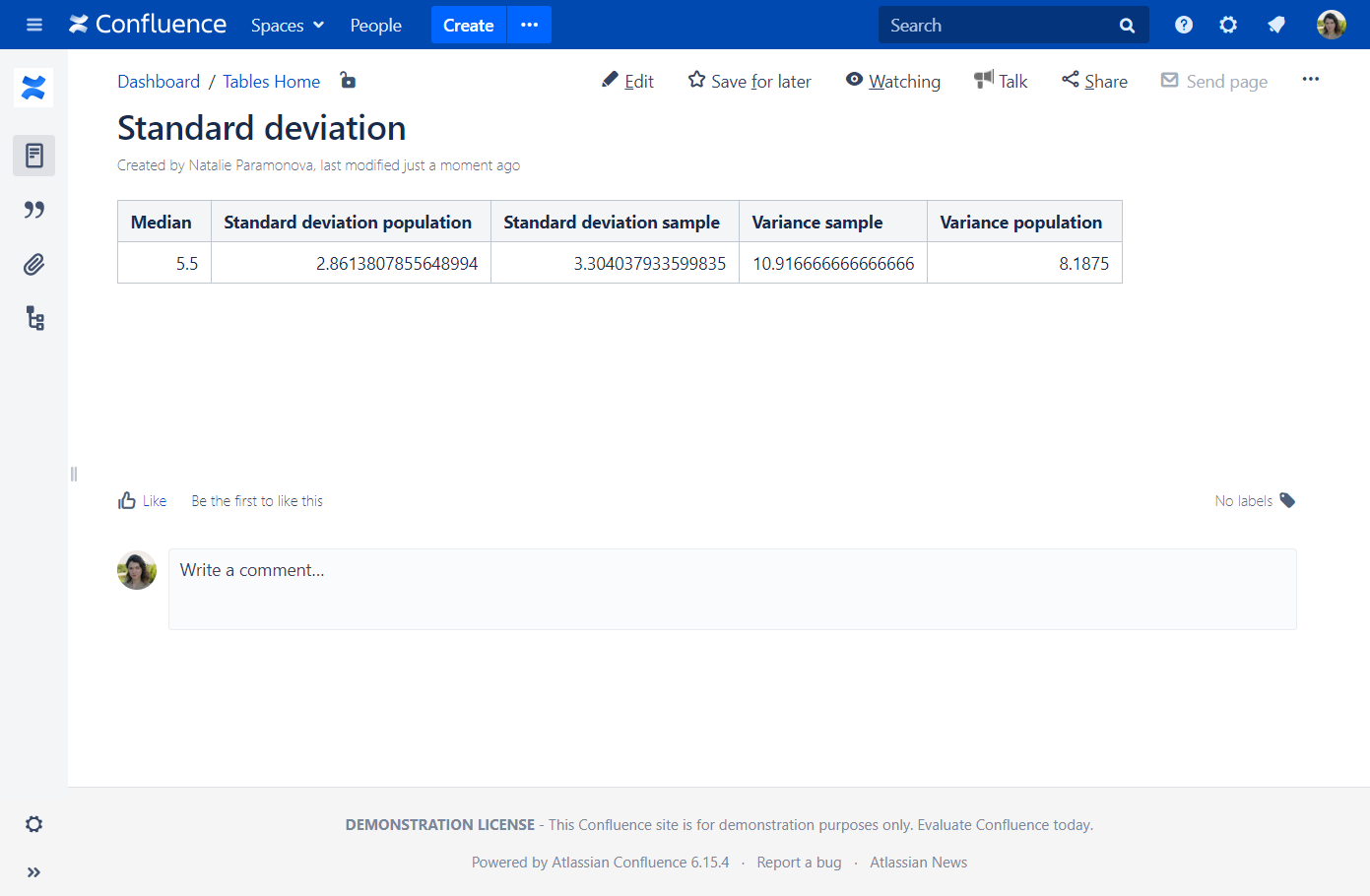Screen dimensions: 1370x896
Task: Click the blue Create button
Action: click(468, 25)
